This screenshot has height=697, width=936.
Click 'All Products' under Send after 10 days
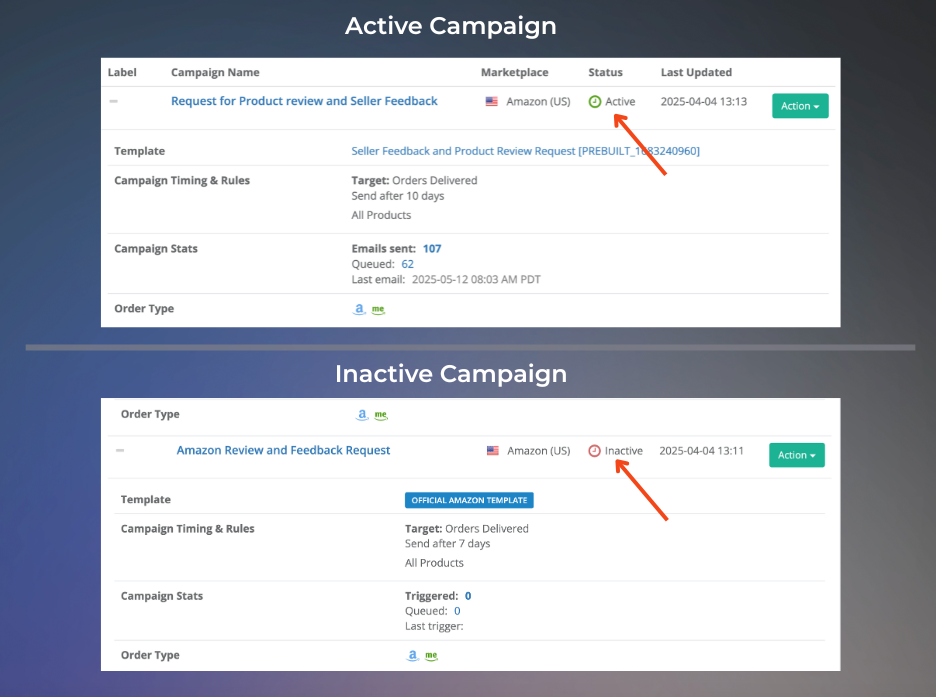381,215
